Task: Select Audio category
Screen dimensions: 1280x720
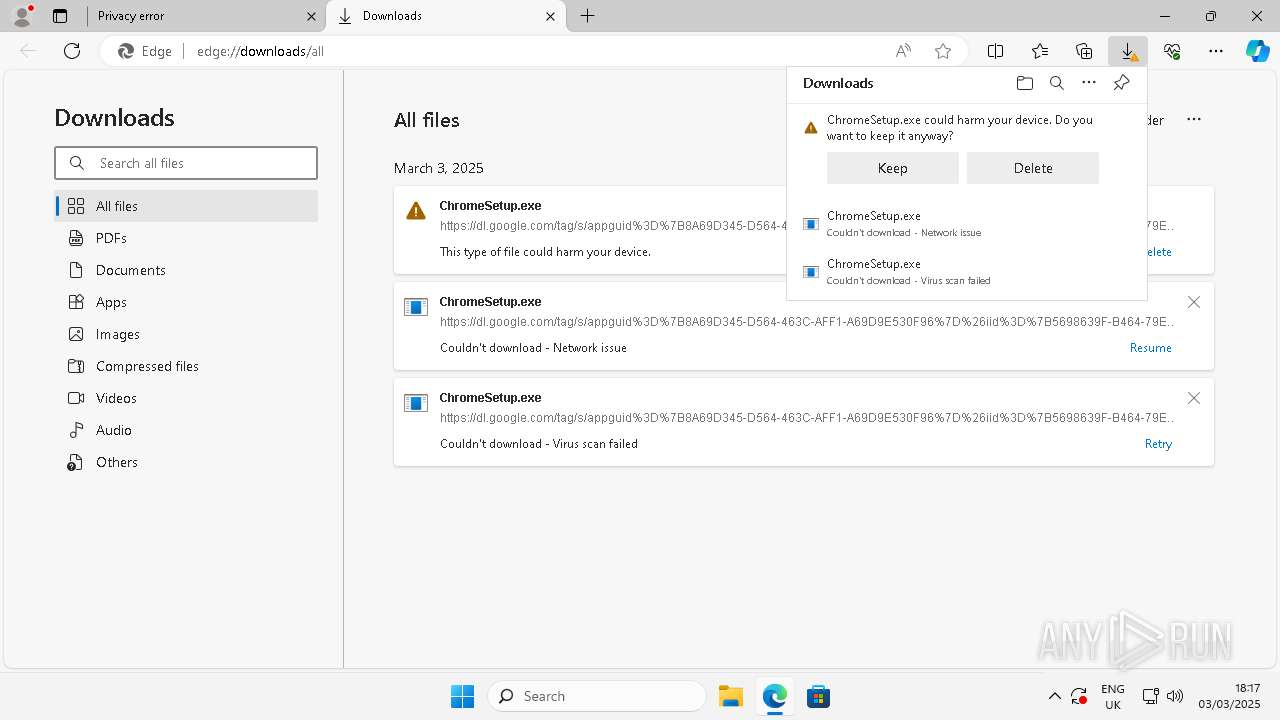Action: [x=186, y=430]
